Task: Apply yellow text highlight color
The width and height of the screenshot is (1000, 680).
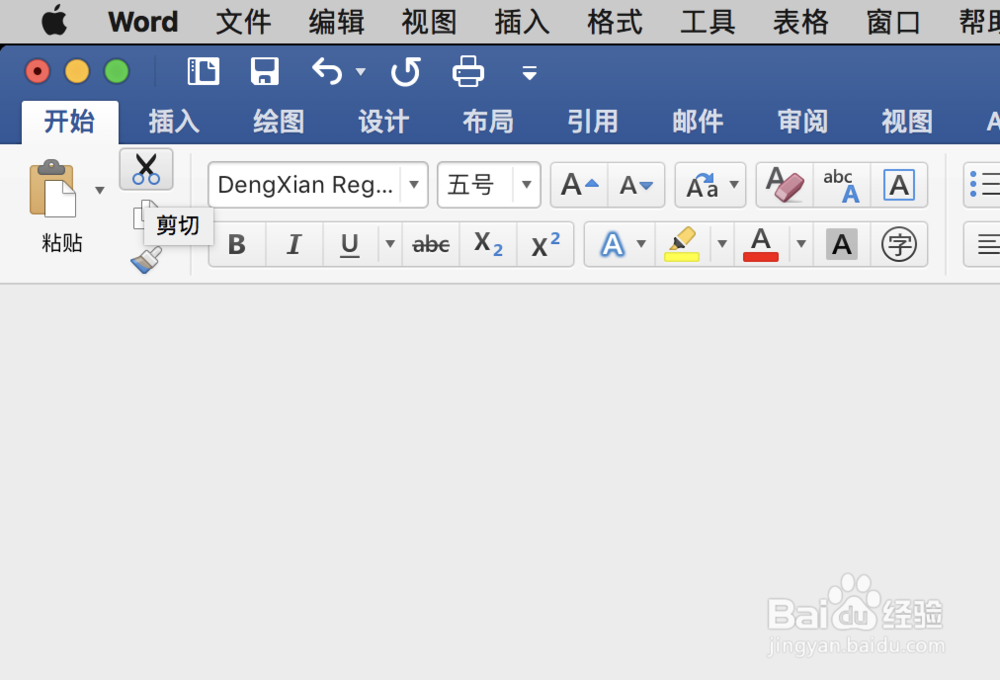Action: pos(682,244)
